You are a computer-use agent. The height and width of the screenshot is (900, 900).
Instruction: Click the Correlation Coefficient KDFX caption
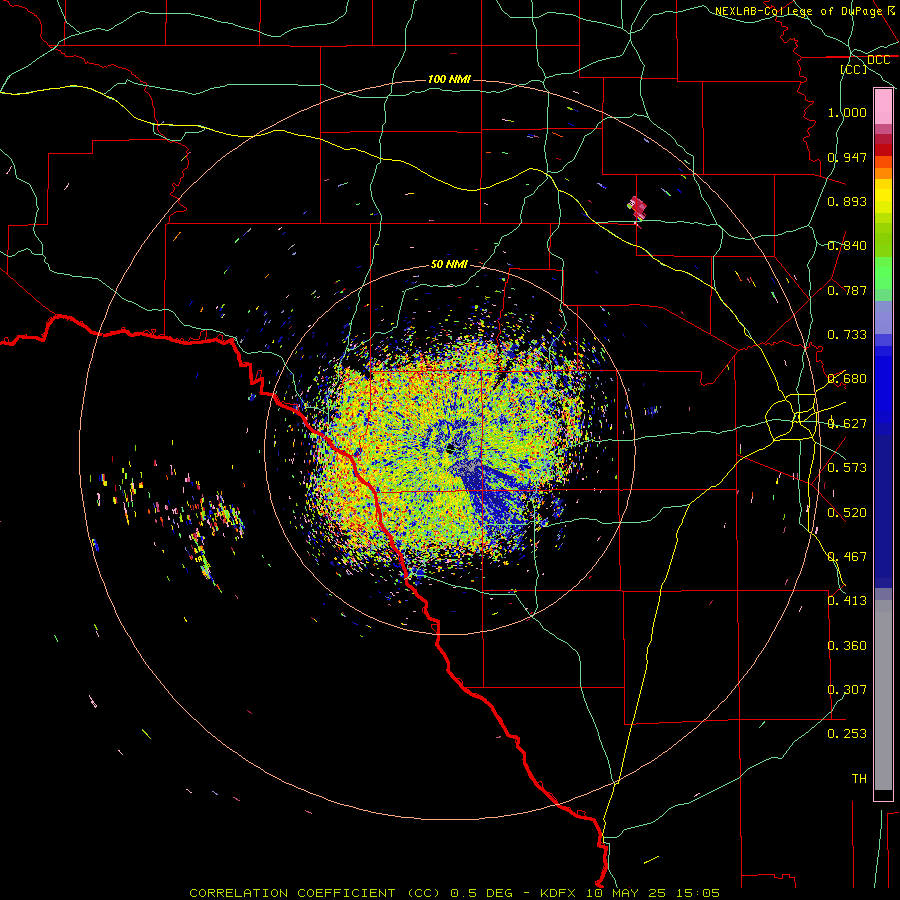[454, 893]
